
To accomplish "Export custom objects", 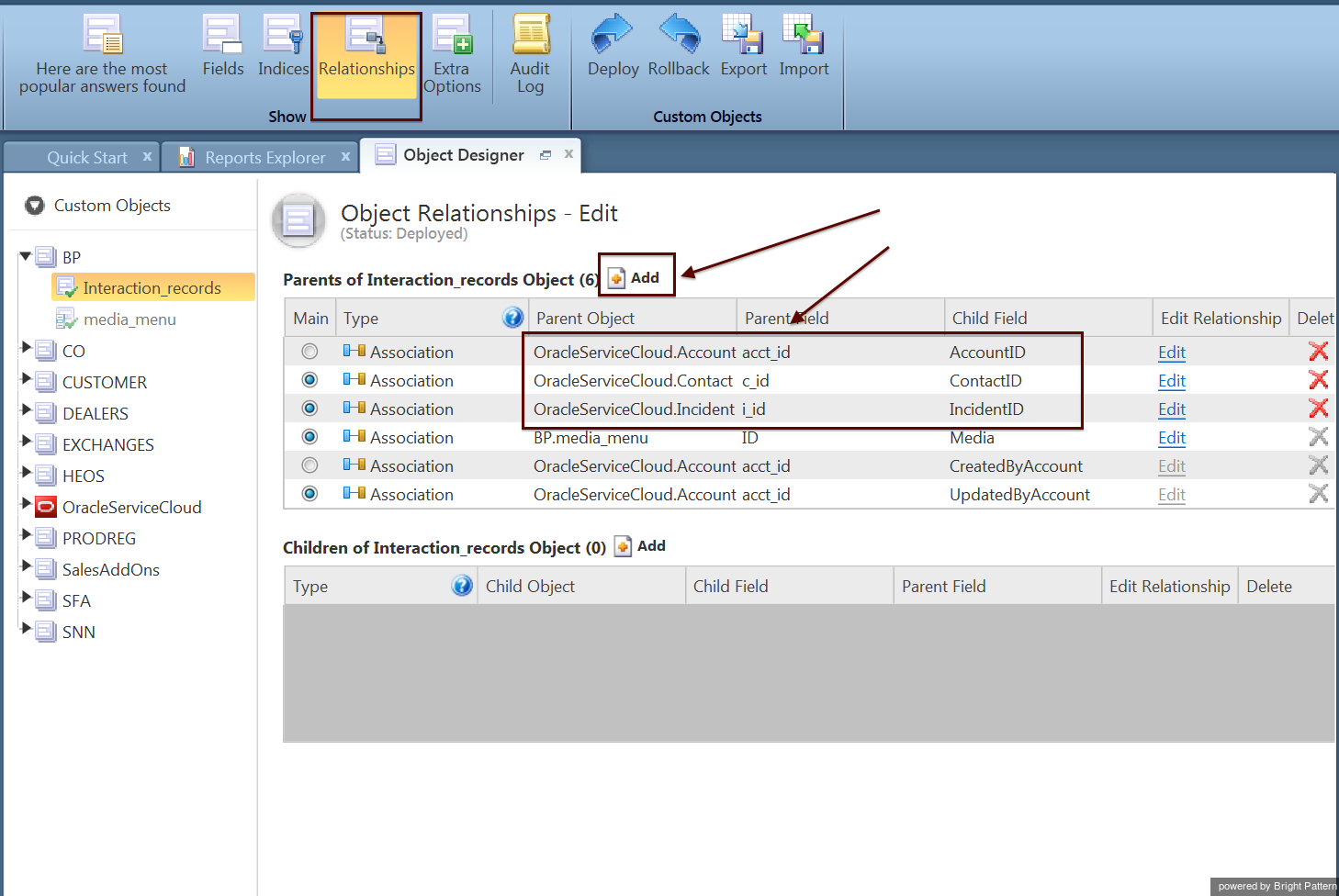I will 743,46.
